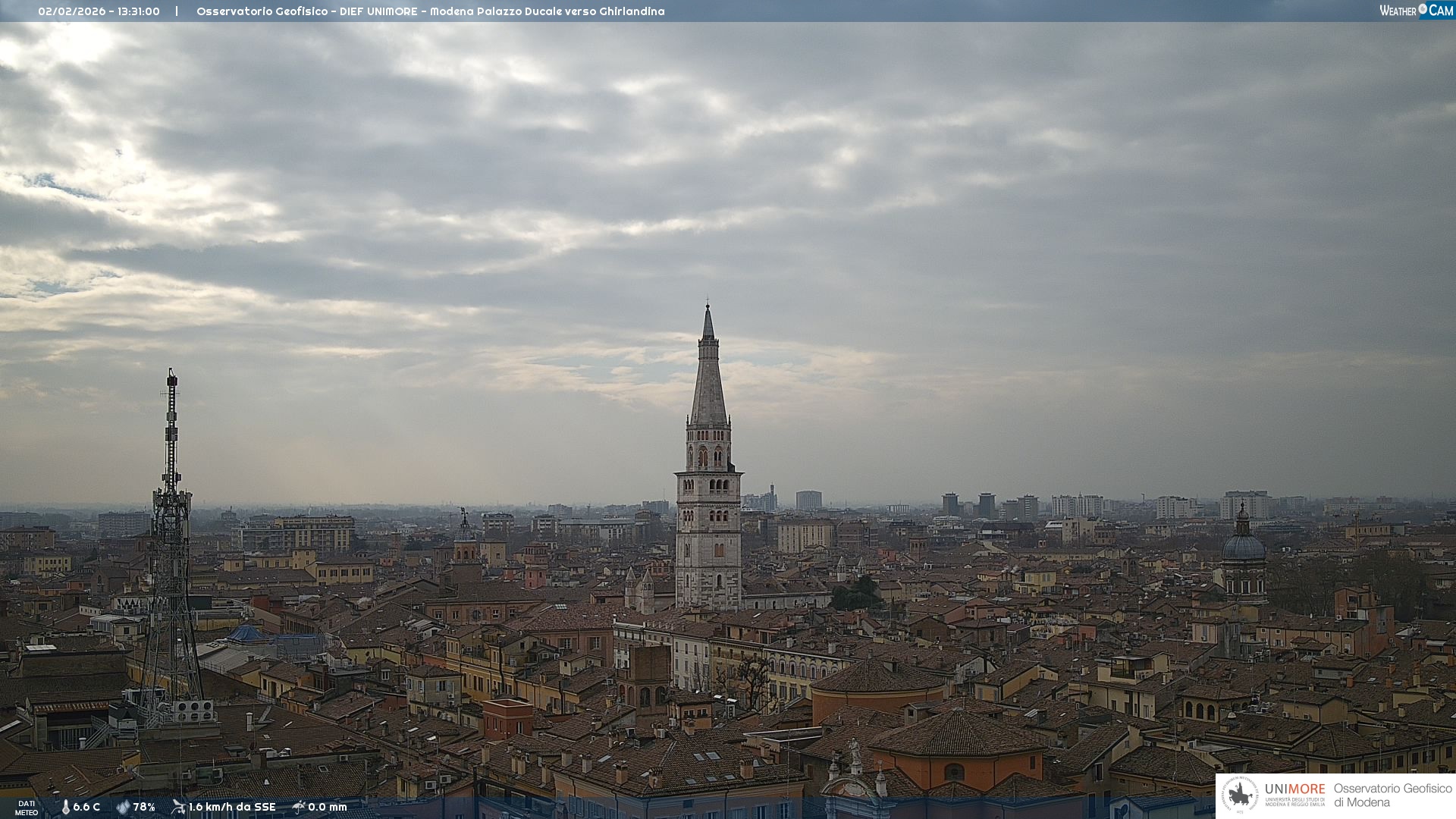Viewport: 1456px width, 819px height.
Task: Click the blue church dome on right
Action: (x=1243, y=546)
